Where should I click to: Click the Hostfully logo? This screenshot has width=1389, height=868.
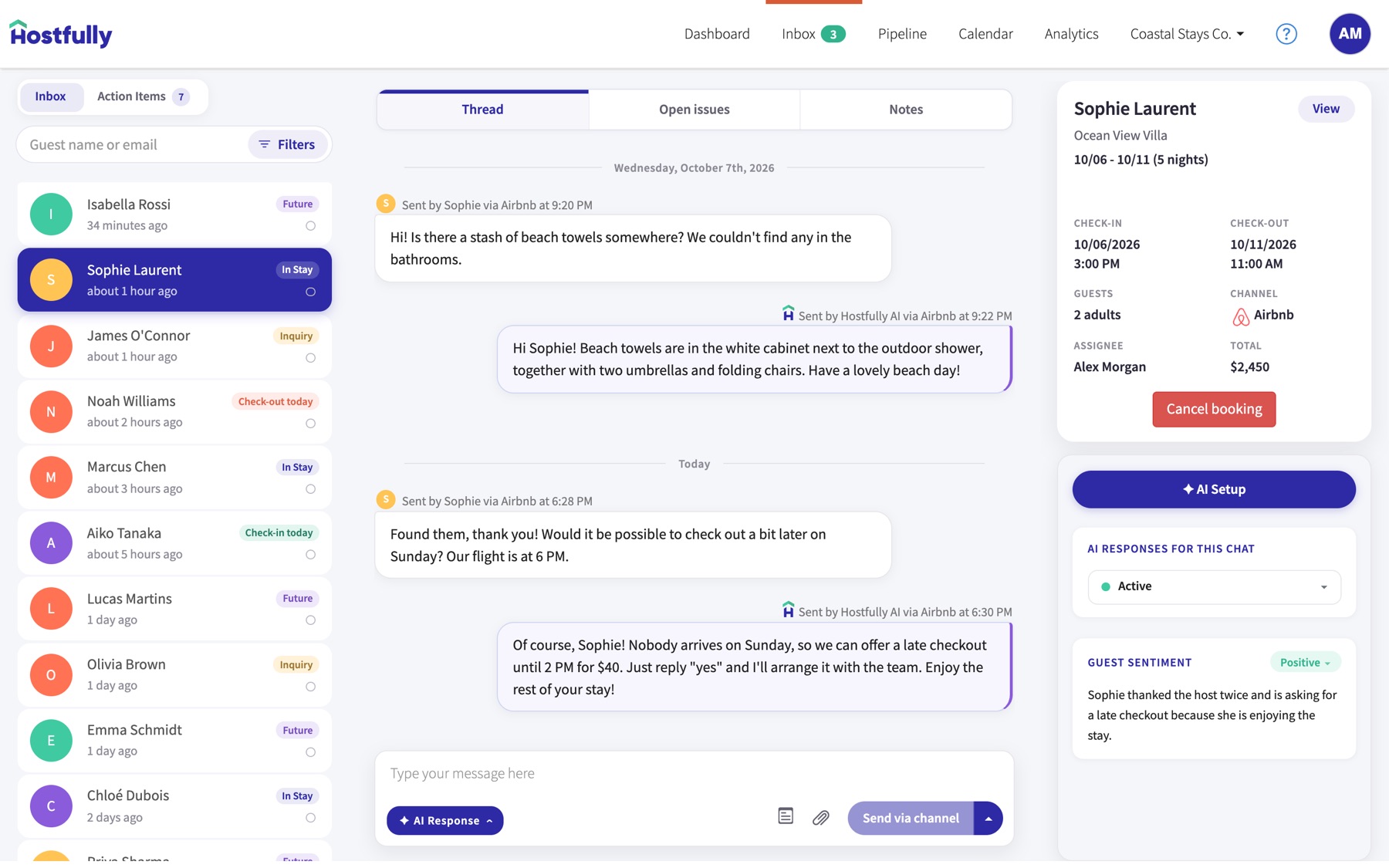coord(61,34)
